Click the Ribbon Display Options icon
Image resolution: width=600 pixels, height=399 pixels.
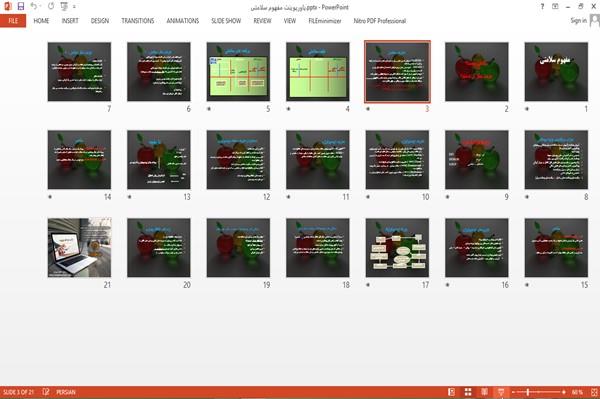pos(555,7)
